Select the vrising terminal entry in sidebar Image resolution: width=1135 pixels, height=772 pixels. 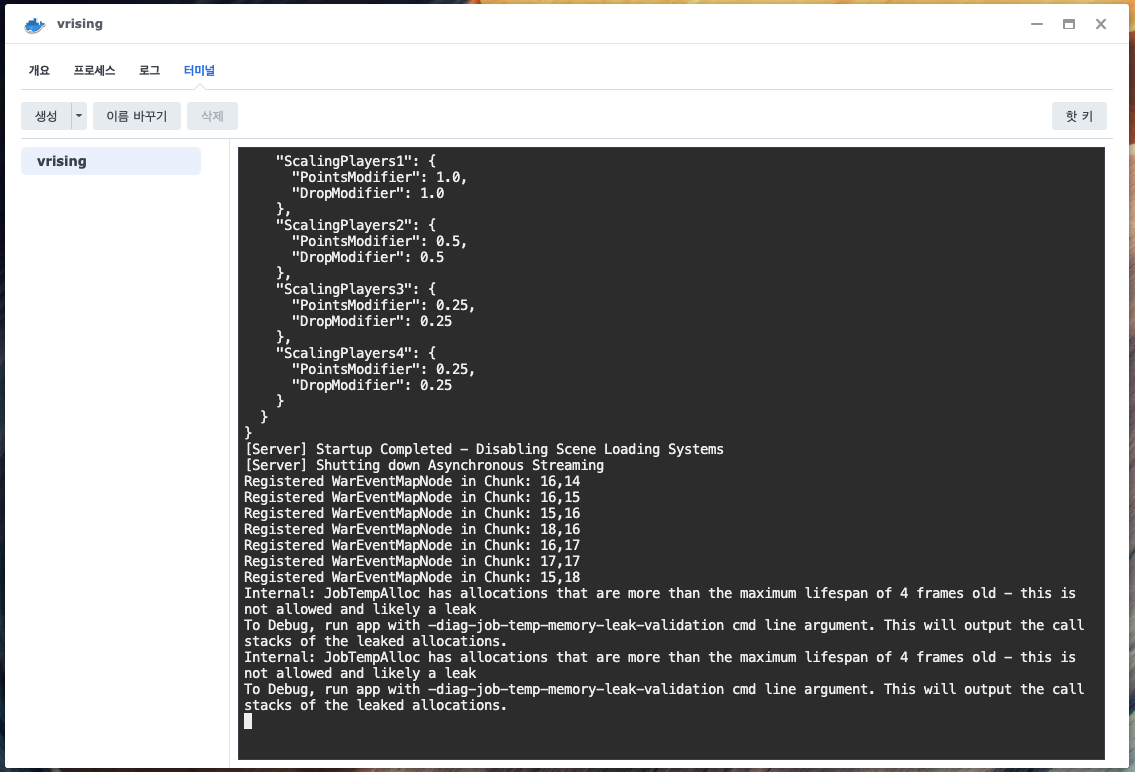[111, 161]
